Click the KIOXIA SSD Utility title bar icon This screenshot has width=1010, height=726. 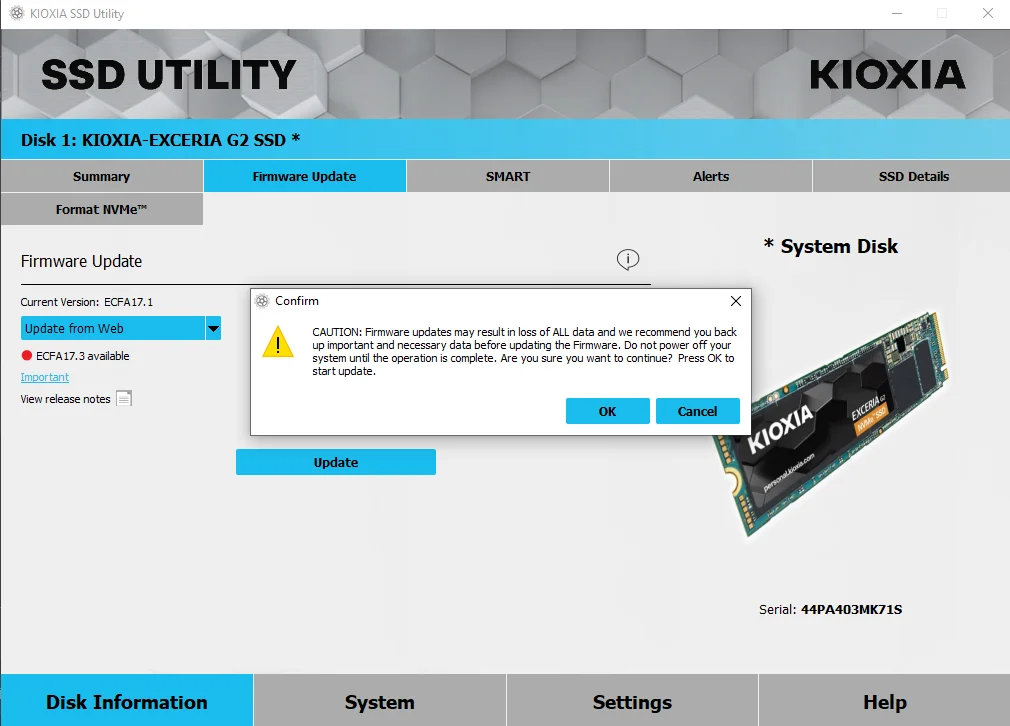pyautogui.click(x=17, y=13)
